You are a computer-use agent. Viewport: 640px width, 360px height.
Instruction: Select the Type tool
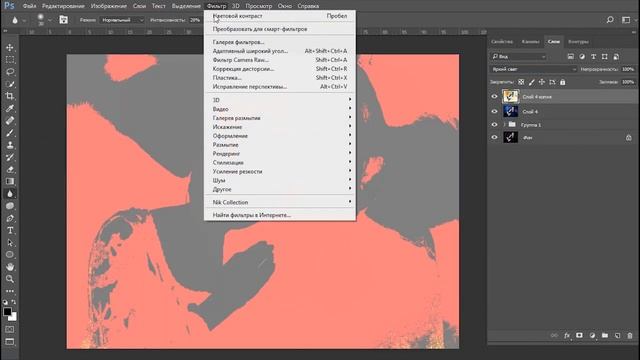10,231
